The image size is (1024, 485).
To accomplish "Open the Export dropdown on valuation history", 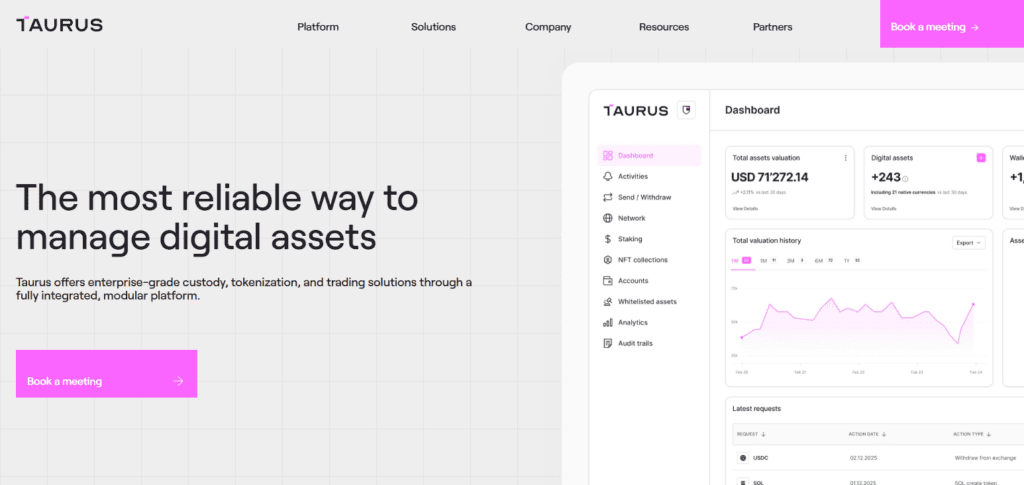I will 968,243.
